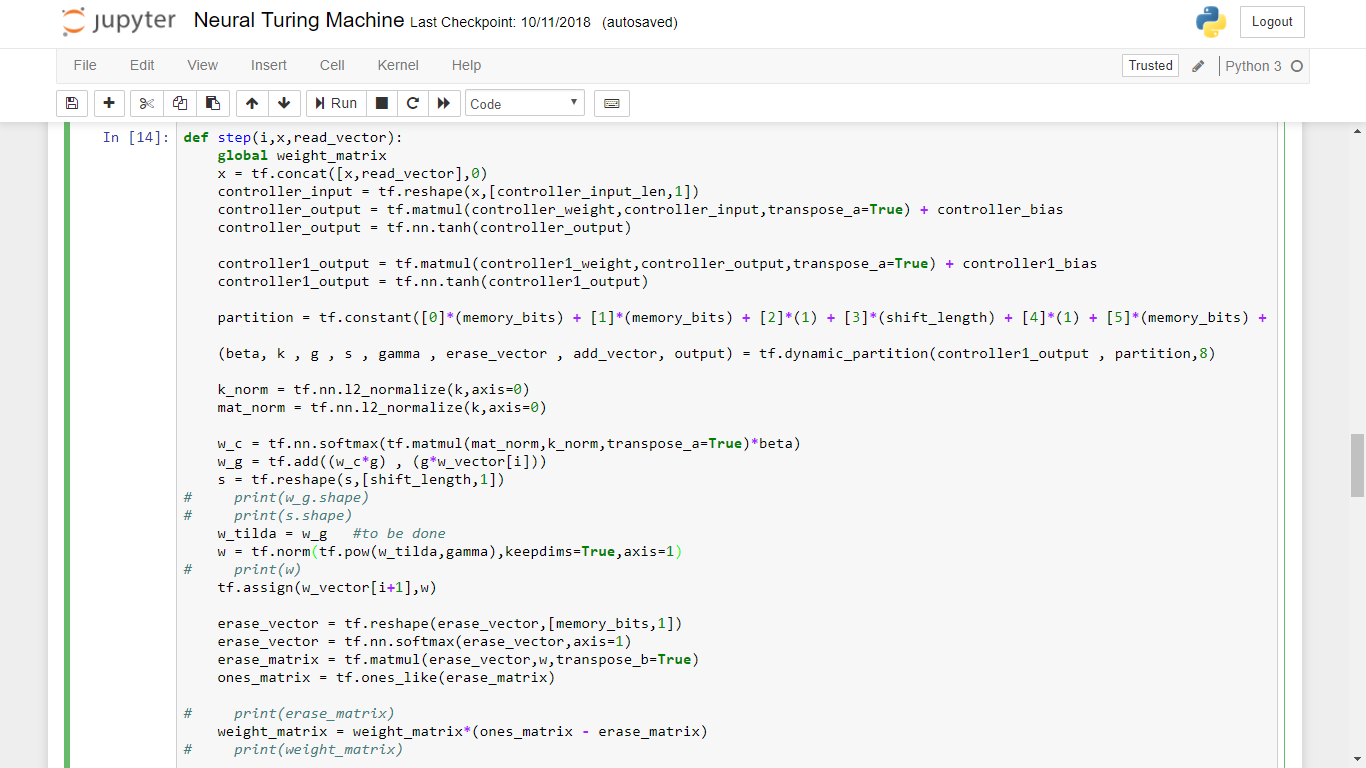Click the Run button
The height and width of the screenshot is (768, 1366).
click(x=335, y=103)
